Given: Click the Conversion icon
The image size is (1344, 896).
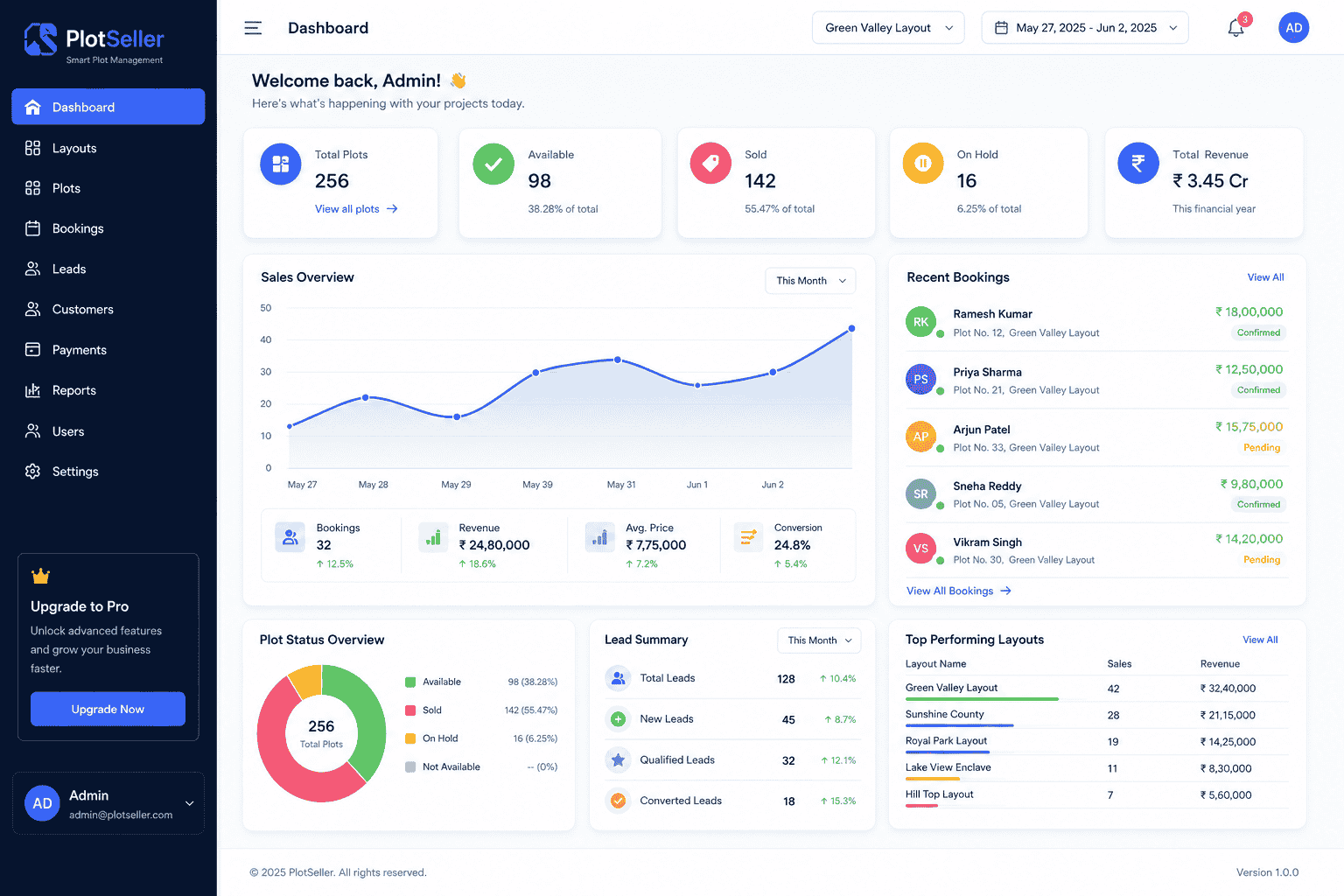Looking at the screenshot, I should [748, 537].
